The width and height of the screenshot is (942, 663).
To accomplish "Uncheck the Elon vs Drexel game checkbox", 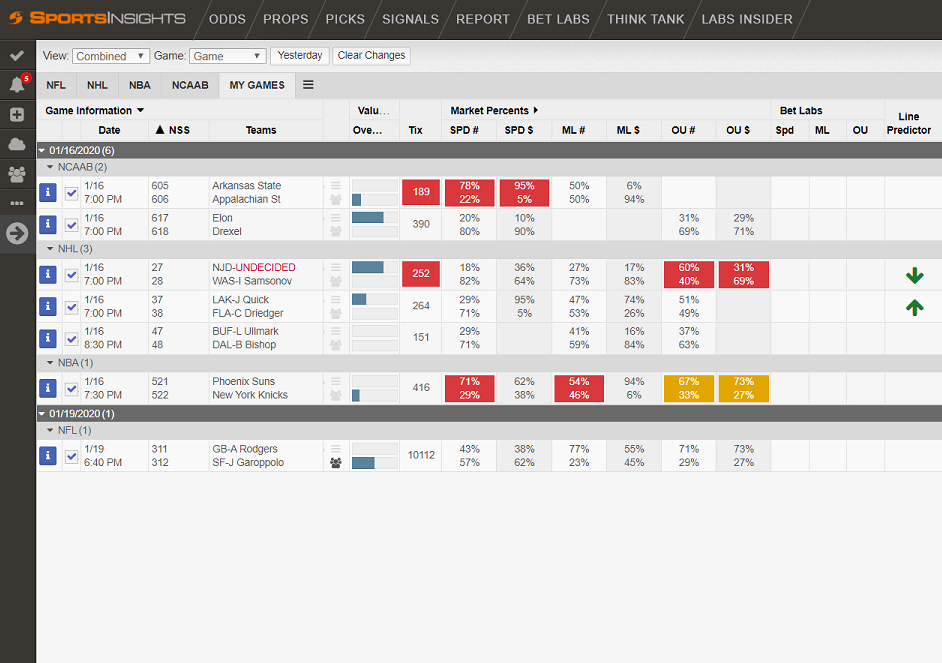I will [x=71, y=225].
